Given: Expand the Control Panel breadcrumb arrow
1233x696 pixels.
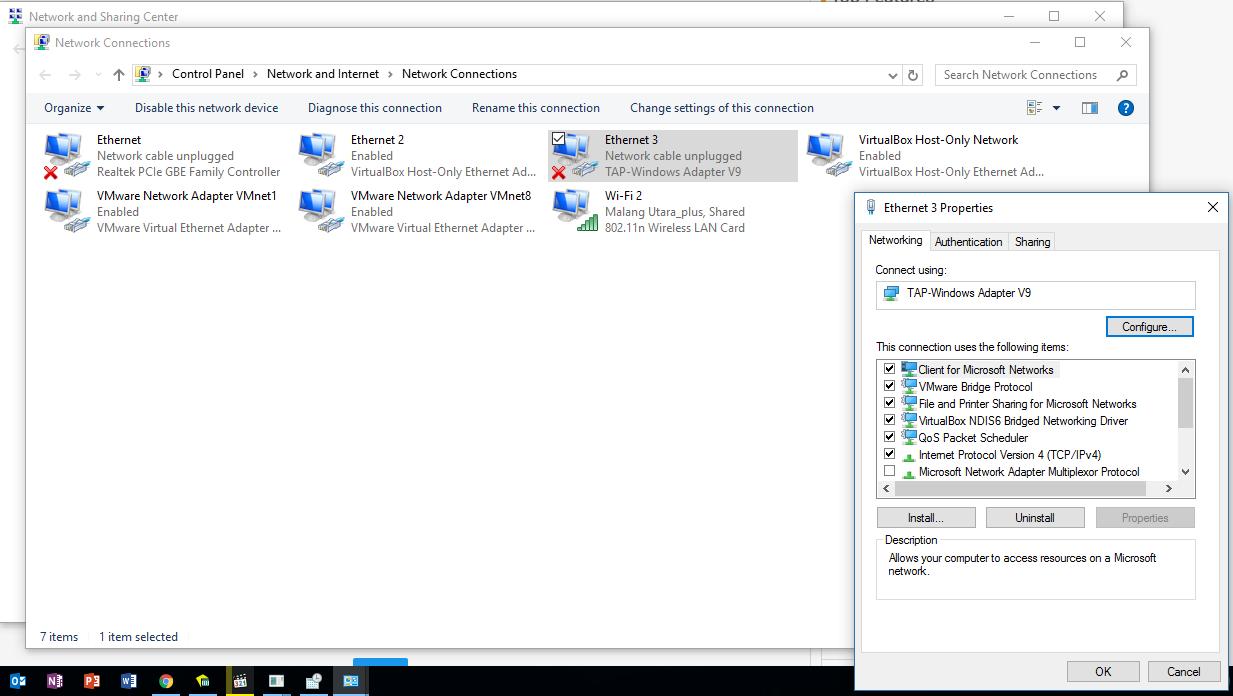Looking at the screenshot, I should coord(256,74).
